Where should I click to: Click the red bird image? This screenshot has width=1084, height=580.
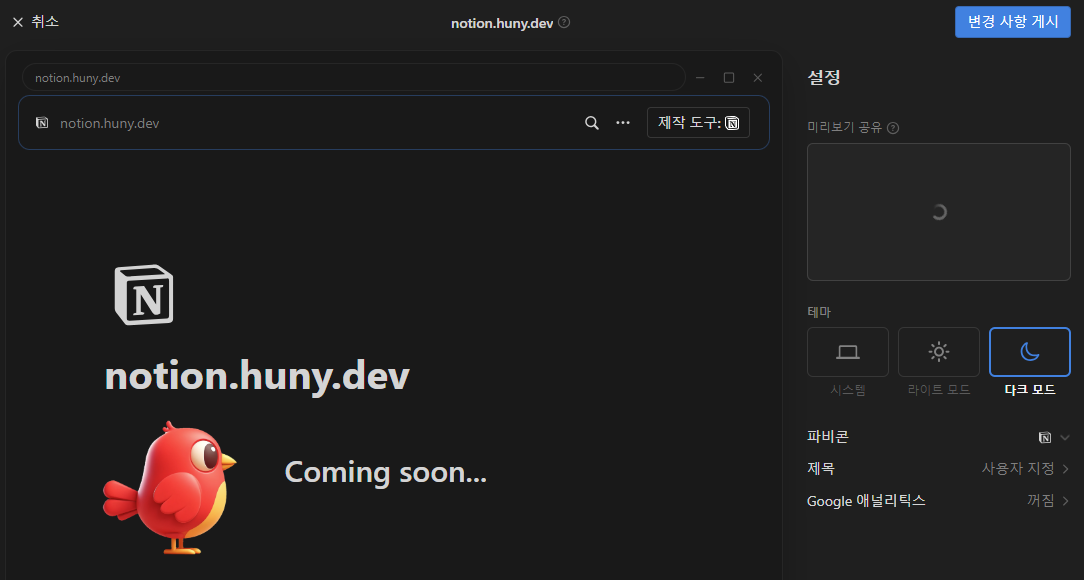(171, 487)
